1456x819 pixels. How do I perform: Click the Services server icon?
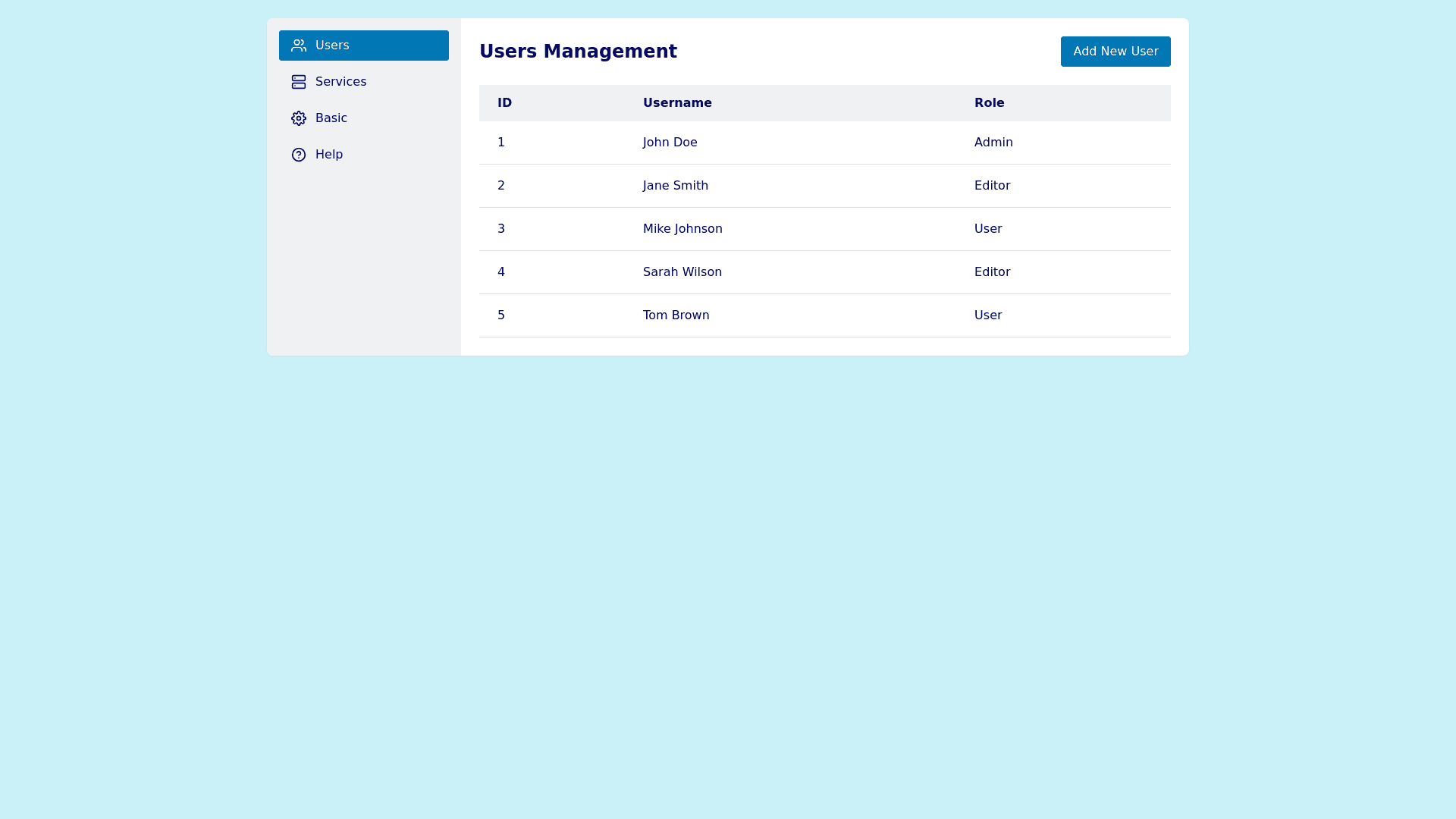click(299, 82)
